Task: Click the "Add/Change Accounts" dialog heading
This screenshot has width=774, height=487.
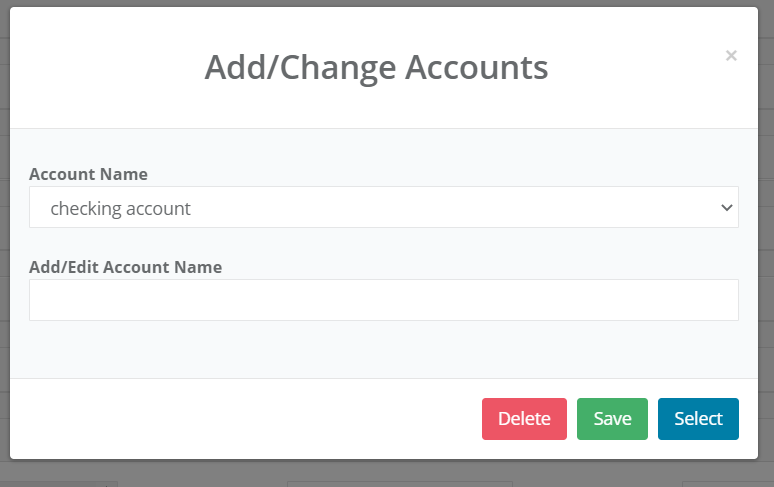Action: (376, 67)
